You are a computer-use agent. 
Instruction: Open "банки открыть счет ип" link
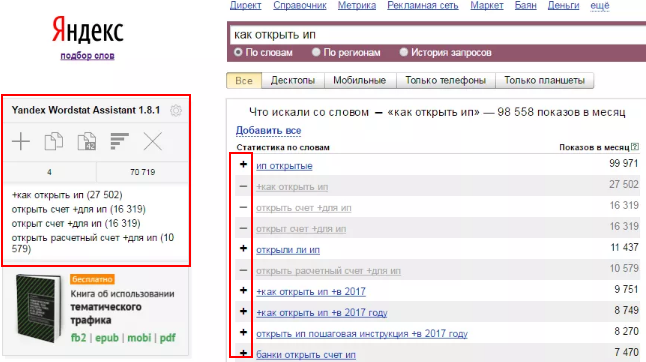306,355
